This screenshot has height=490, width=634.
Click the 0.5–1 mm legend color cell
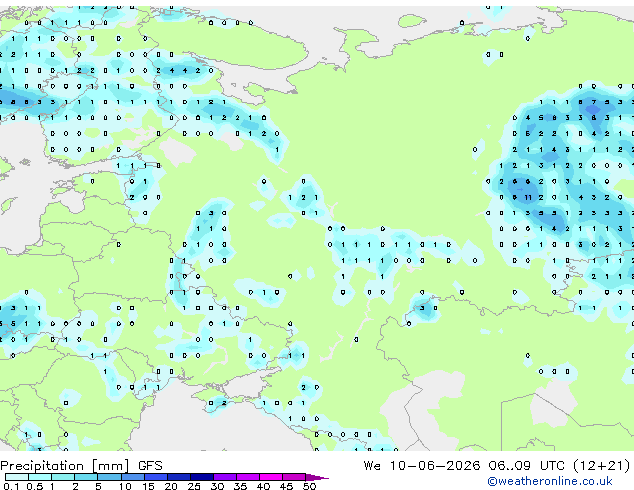[40, 477]
